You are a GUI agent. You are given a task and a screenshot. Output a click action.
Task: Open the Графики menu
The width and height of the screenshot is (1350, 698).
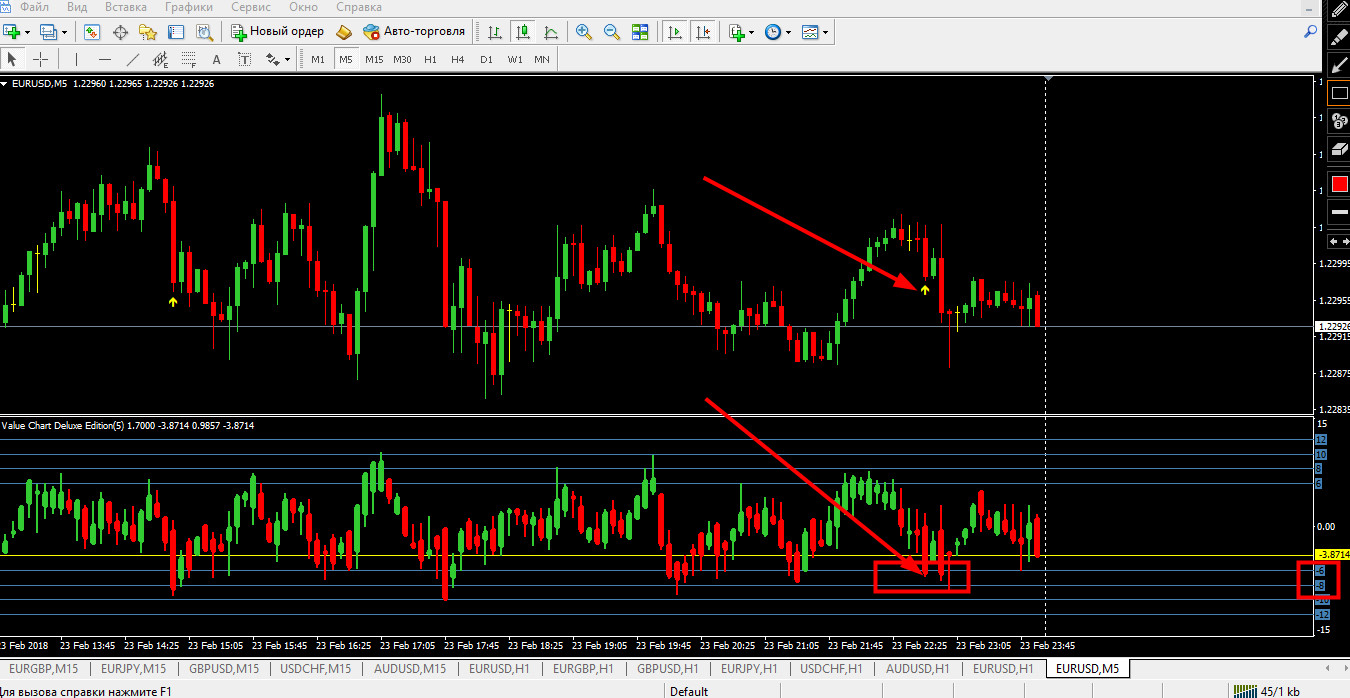point(188,7)
